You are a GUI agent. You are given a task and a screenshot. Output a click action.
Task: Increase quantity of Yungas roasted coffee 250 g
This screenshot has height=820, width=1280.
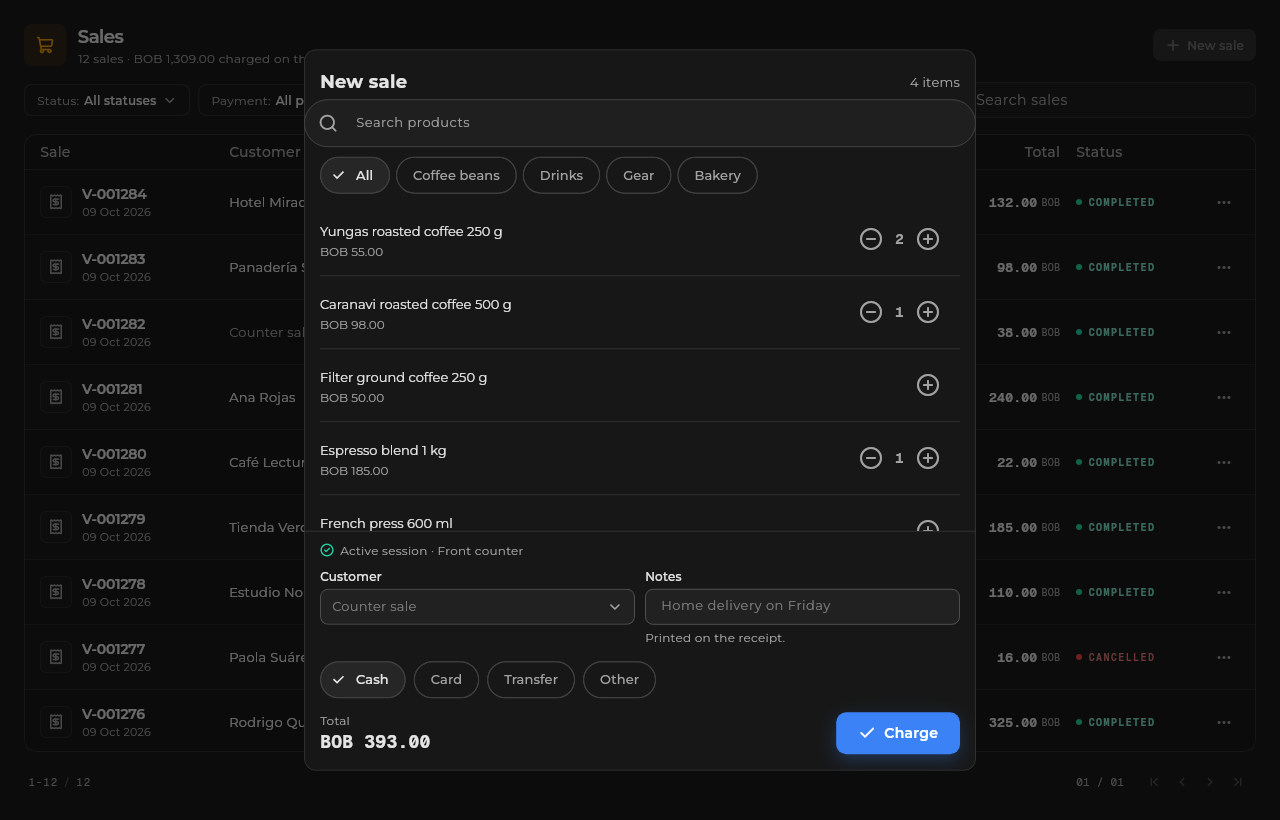pos(928,239)
